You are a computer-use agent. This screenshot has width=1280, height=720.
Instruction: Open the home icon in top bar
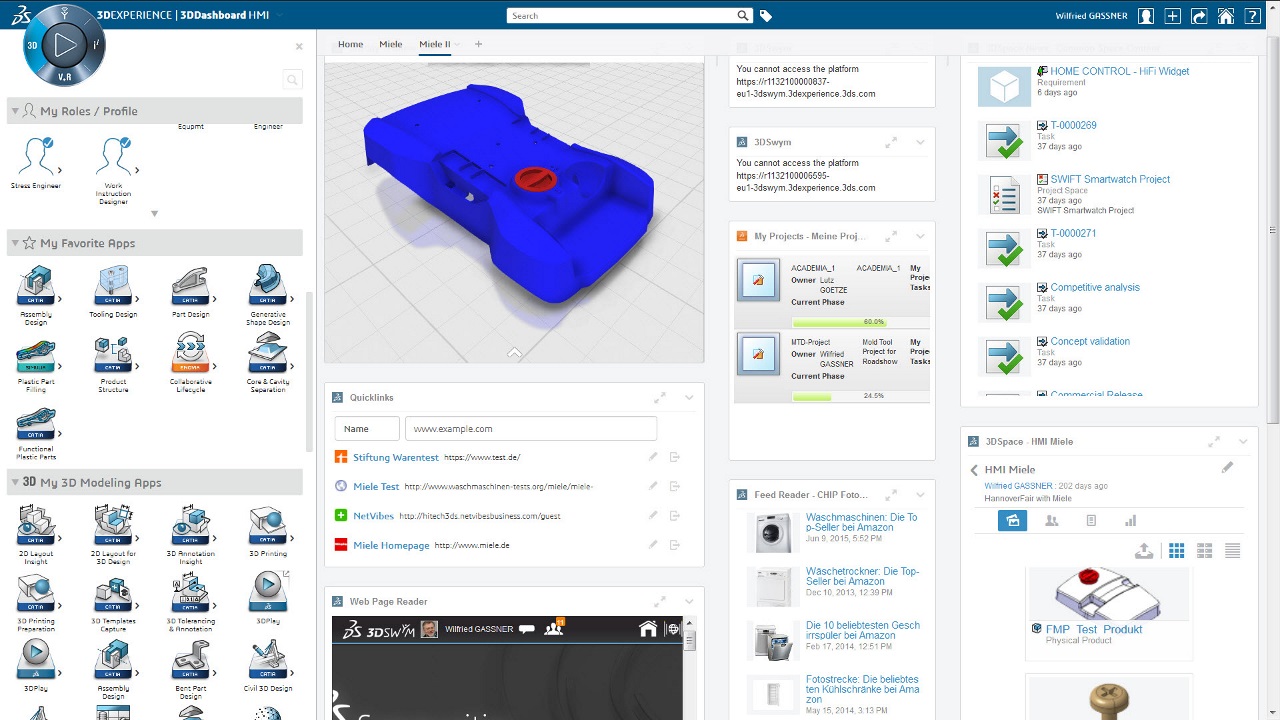[x=1225, y=16]
